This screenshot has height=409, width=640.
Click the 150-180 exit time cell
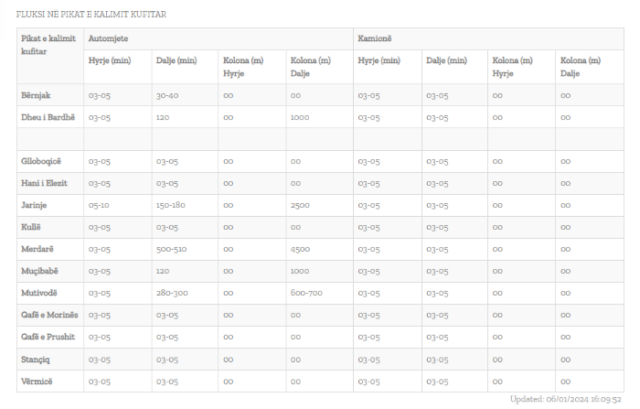(171, 205)
